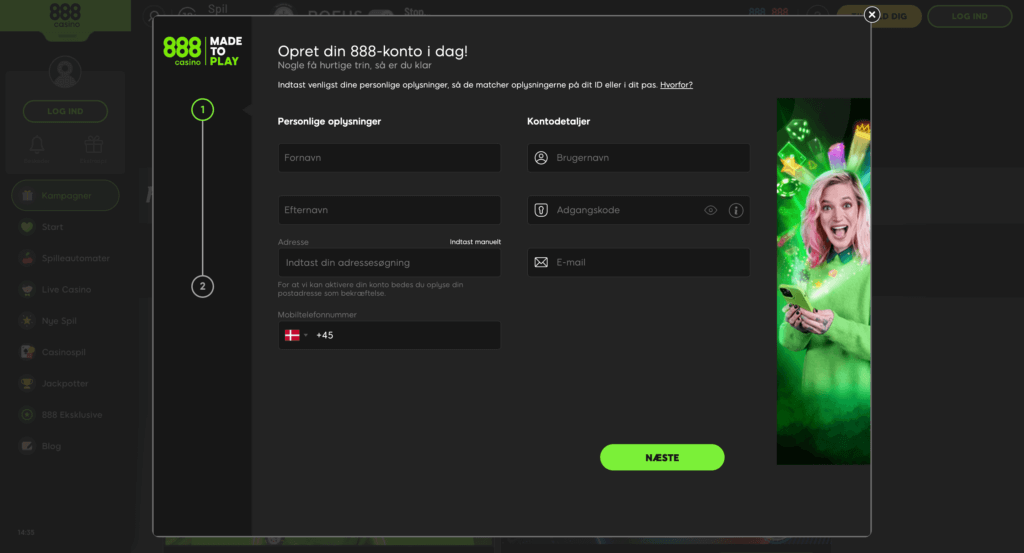Open Casinospil in the sidebar
Image resolution: width=1024 pixels, height=553 pixels.
coord(65,353)
